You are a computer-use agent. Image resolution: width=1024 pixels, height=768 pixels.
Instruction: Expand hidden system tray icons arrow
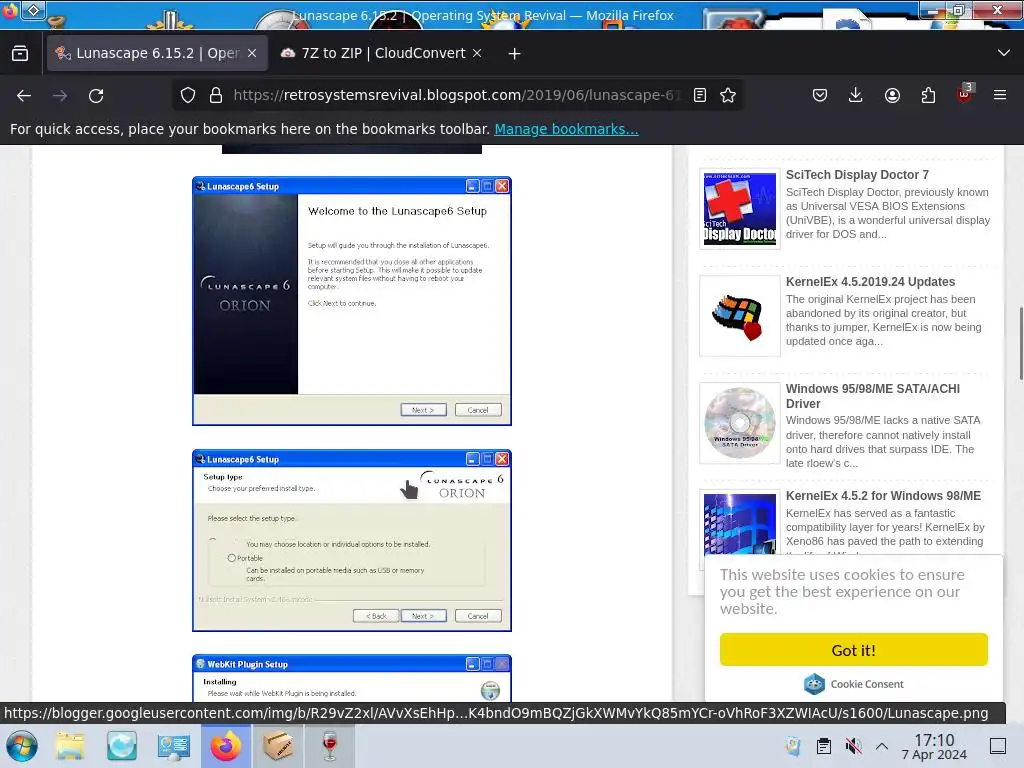click(x=882, y=746)
